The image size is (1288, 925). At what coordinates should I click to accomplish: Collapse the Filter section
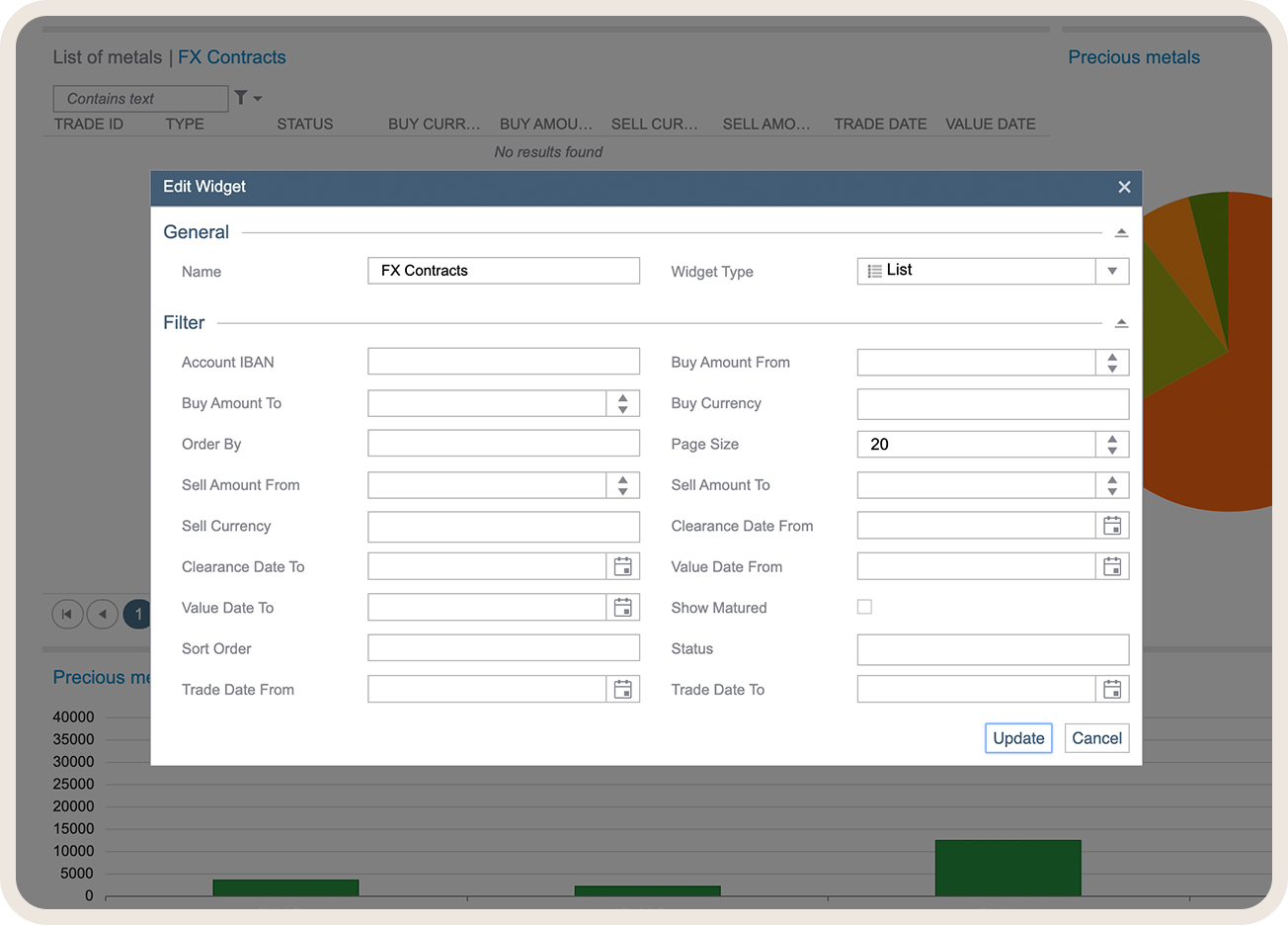tap(1121, 323)
